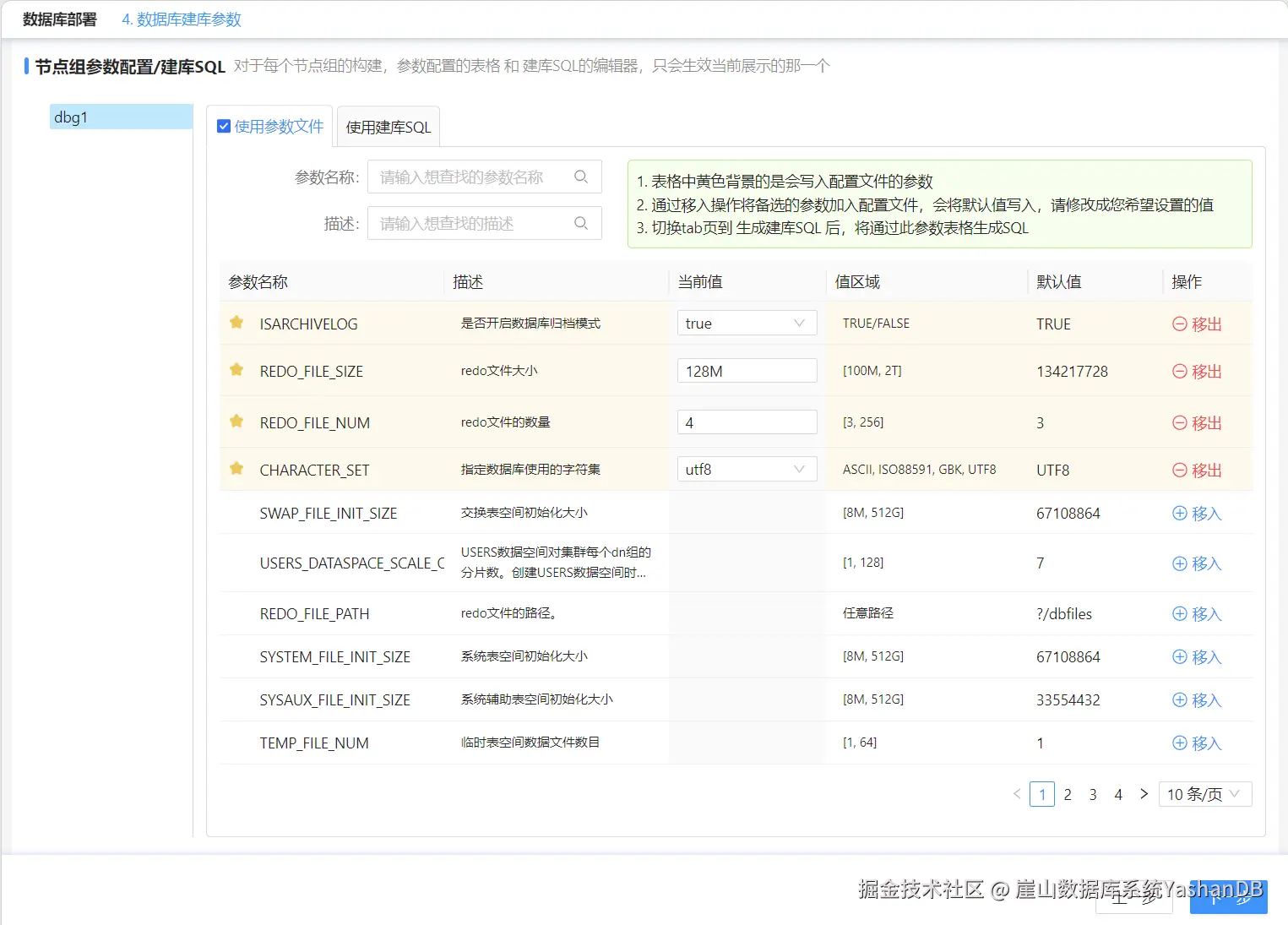Click 值区域 column header
Screen dimensions: 1288x925
[857, 282]
